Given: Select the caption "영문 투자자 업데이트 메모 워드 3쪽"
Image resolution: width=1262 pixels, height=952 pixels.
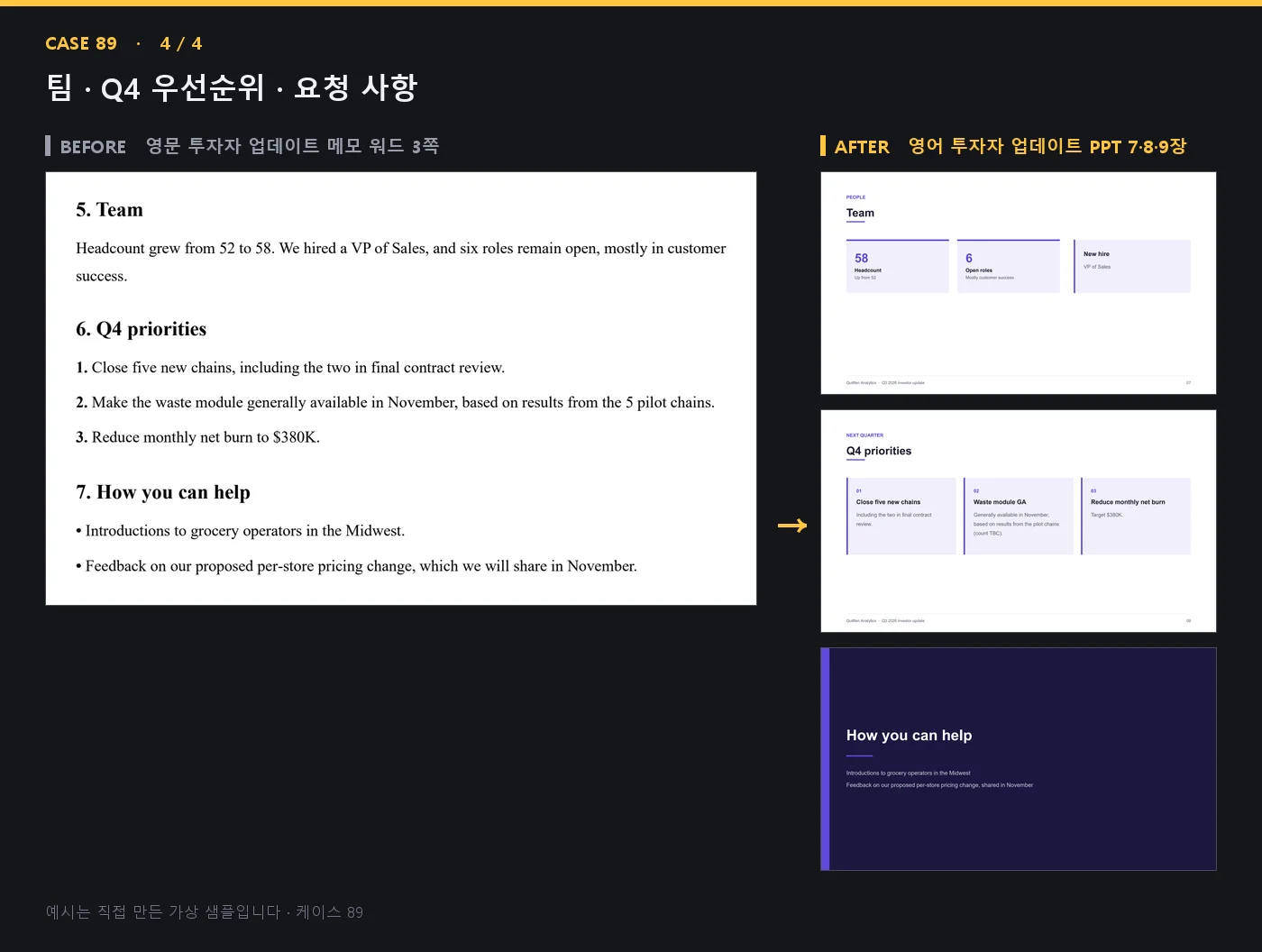Looking at the screenshot, I should click(292, 146).
